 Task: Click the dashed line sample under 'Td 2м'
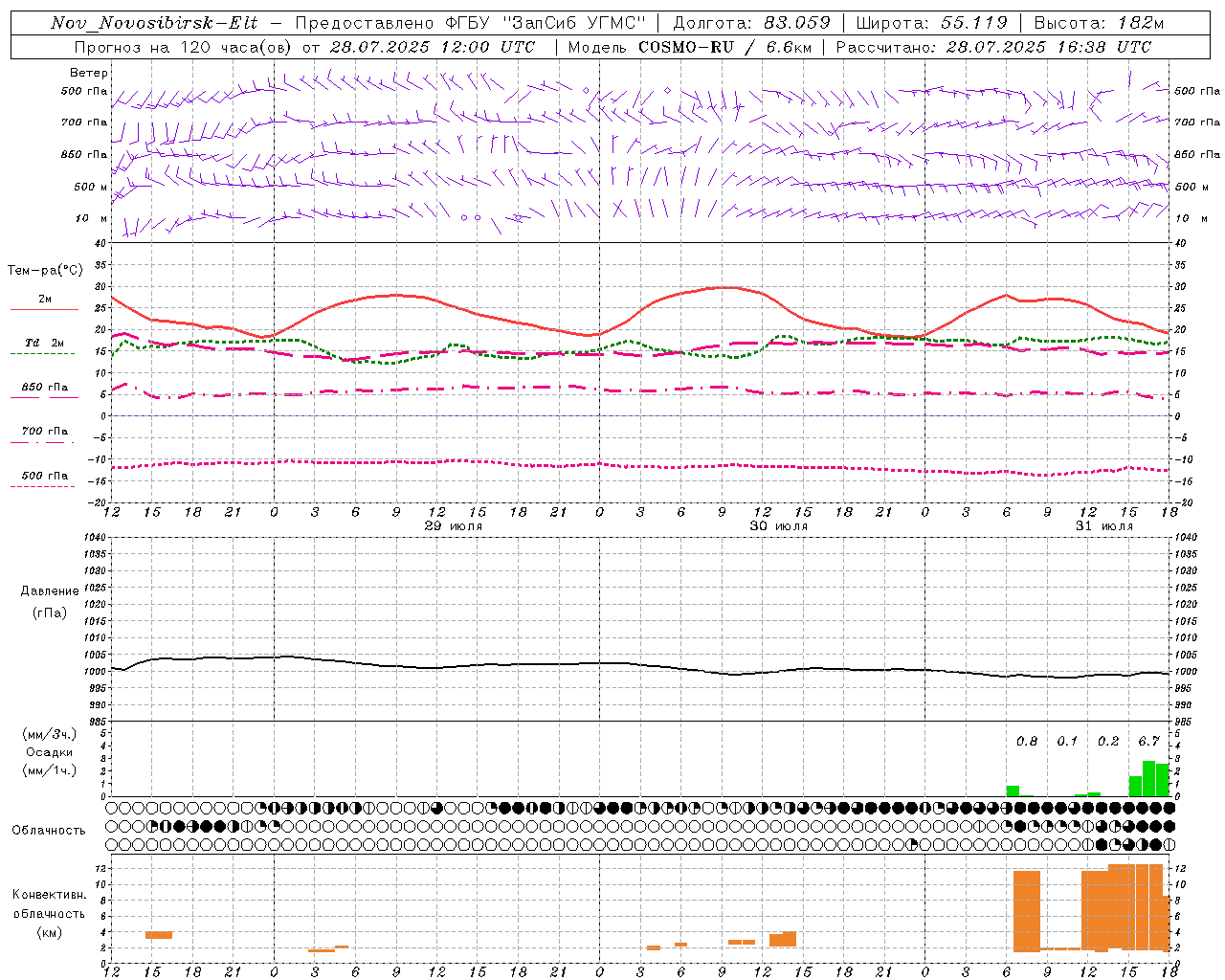[43, 353]
